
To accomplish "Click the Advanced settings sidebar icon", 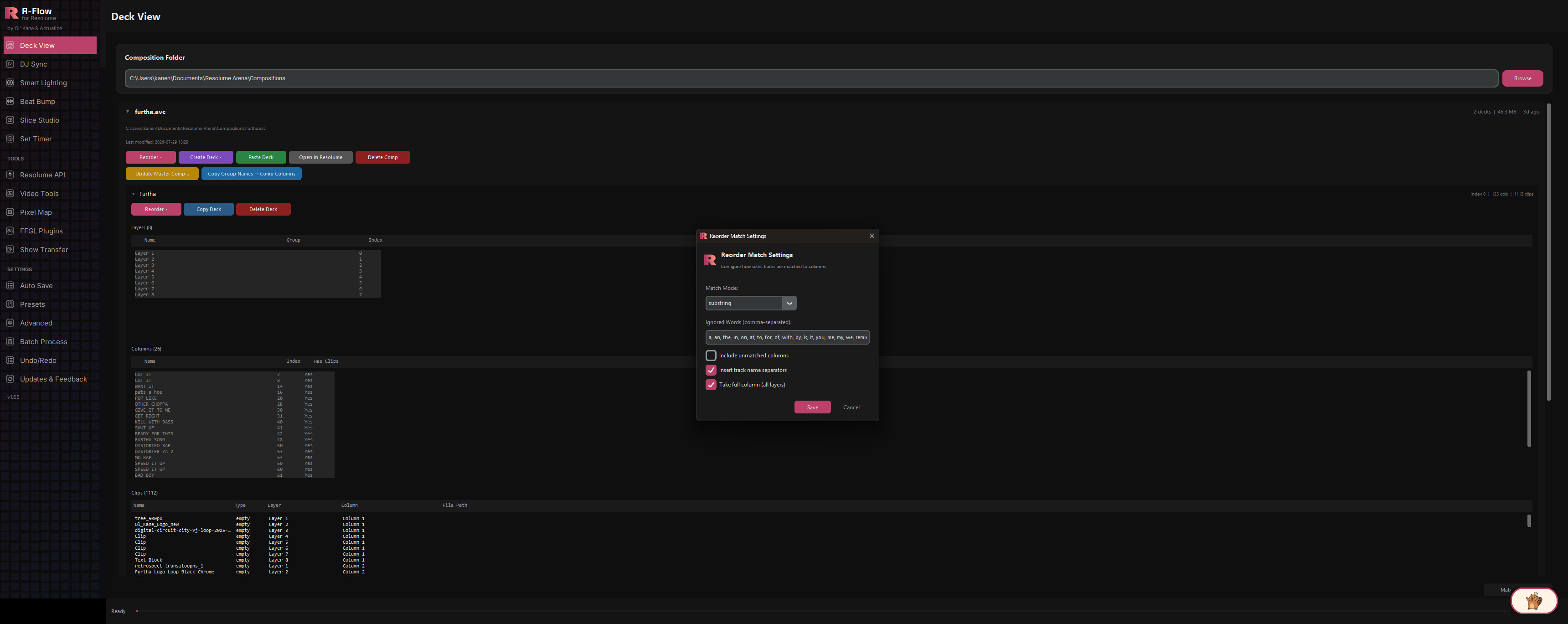I will click(10, 323).
